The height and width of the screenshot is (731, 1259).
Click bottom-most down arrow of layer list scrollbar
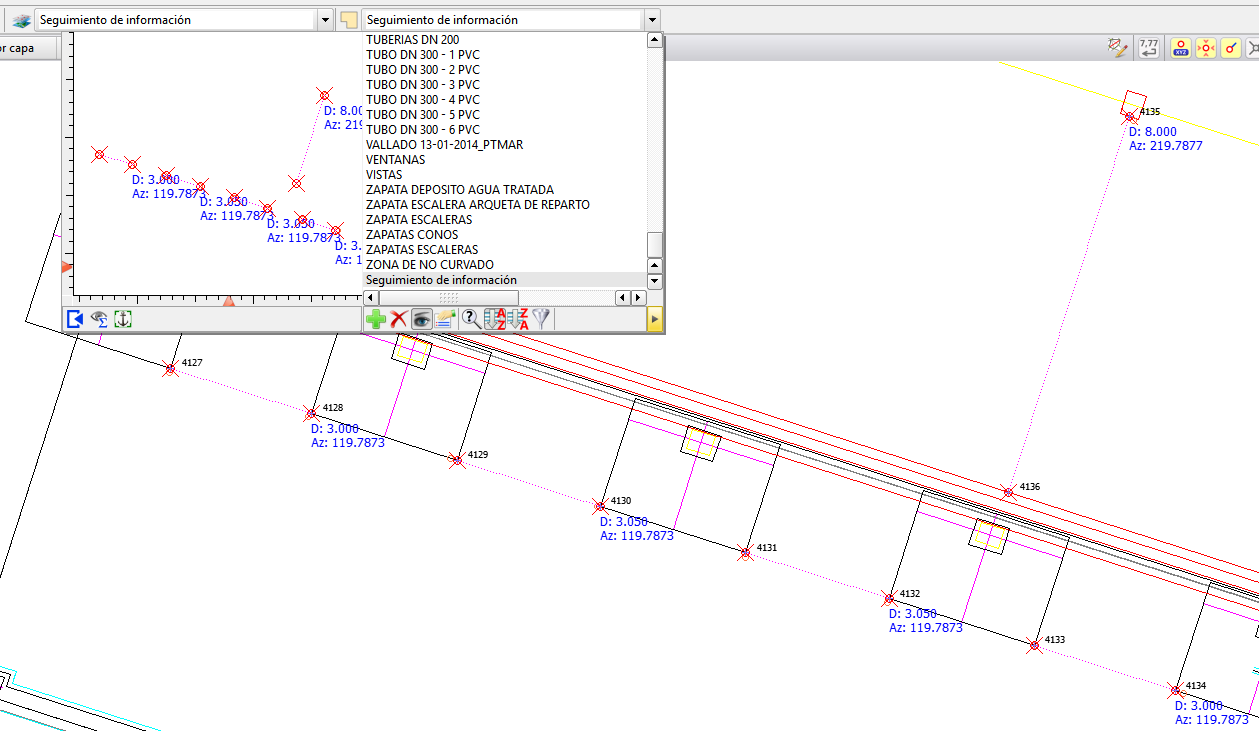(x=655, y=282)
